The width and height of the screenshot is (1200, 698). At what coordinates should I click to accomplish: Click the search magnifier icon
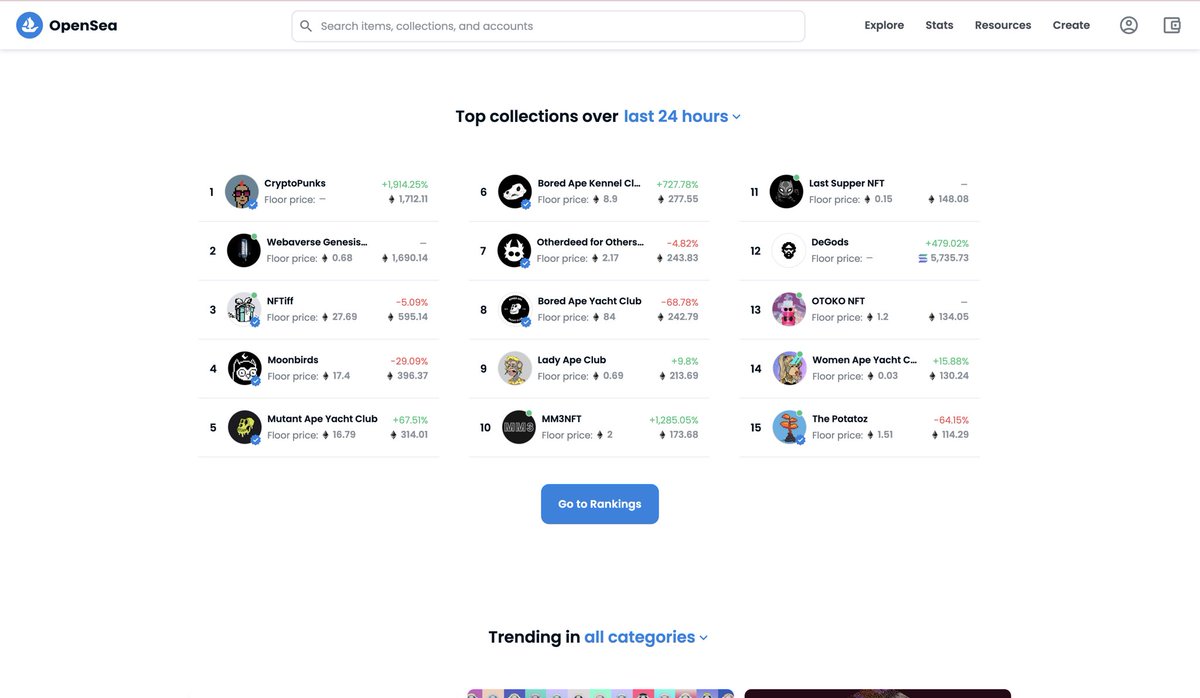[x=306, y=26]
